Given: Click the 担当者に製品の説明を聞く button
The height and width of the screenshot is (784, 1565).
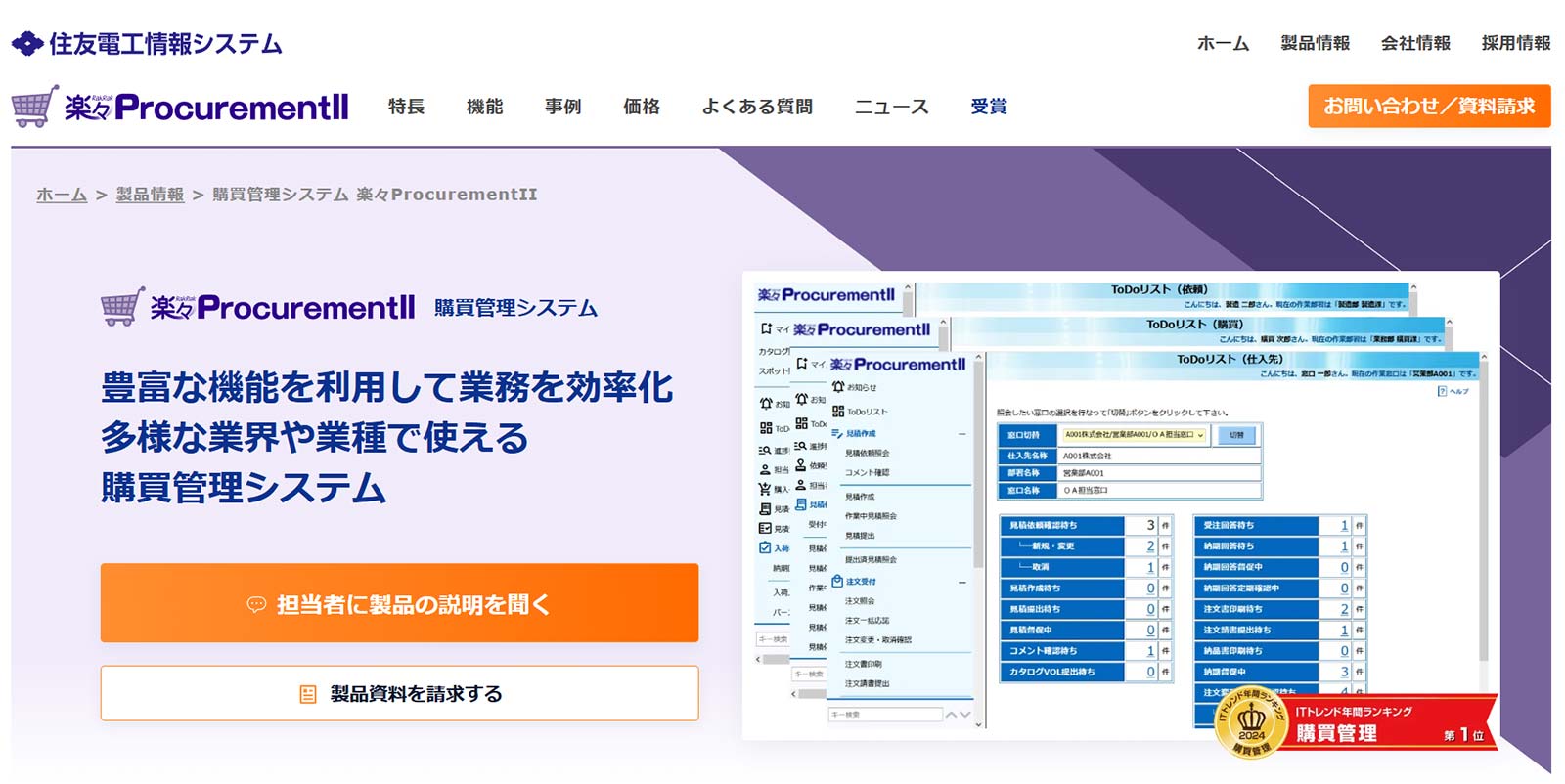Looking at the screenshot, I should point(399,603).
